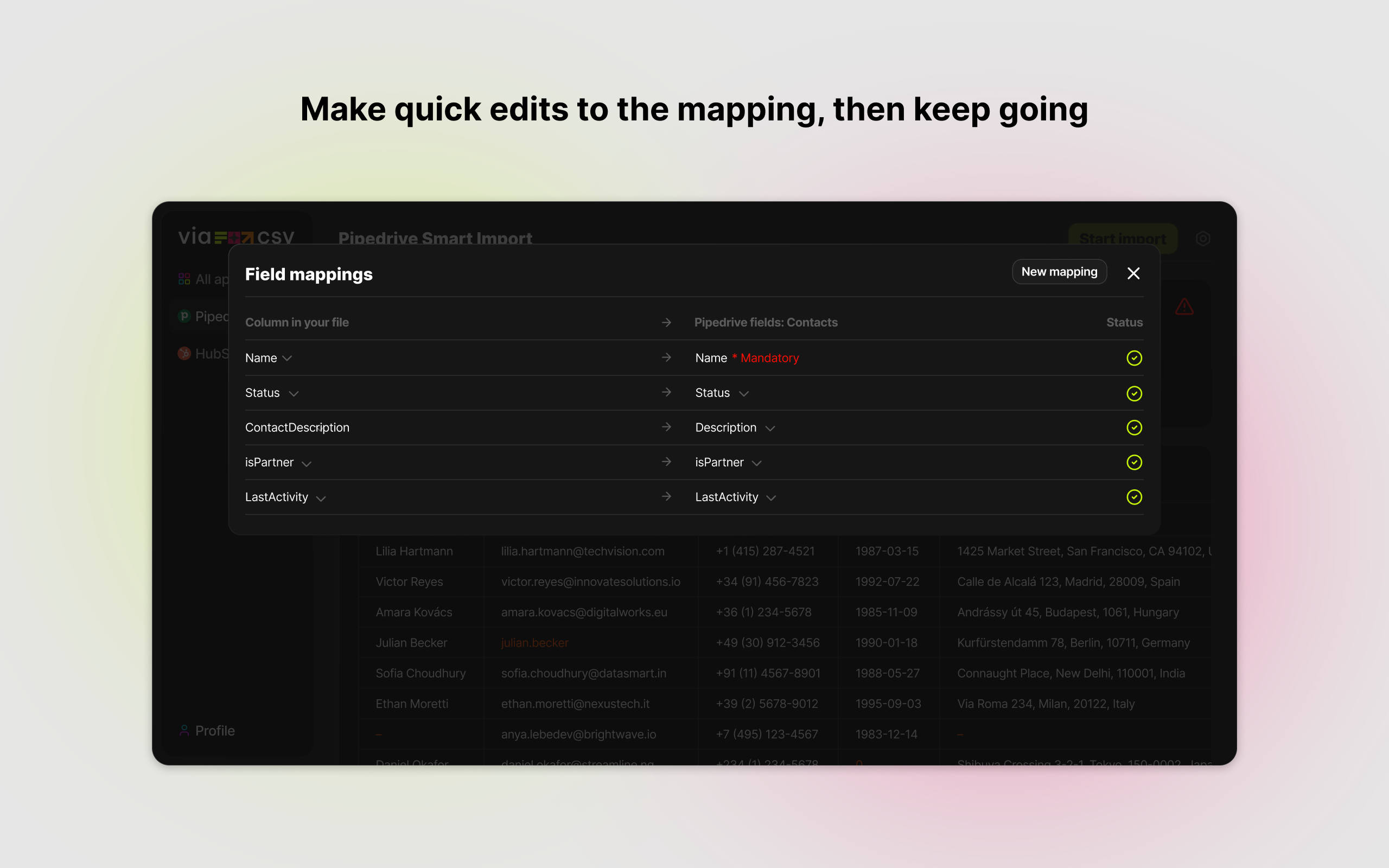Close the Field mappings dialog
The height and width of the screenshot is (868, 1389).
(1133, 273)
